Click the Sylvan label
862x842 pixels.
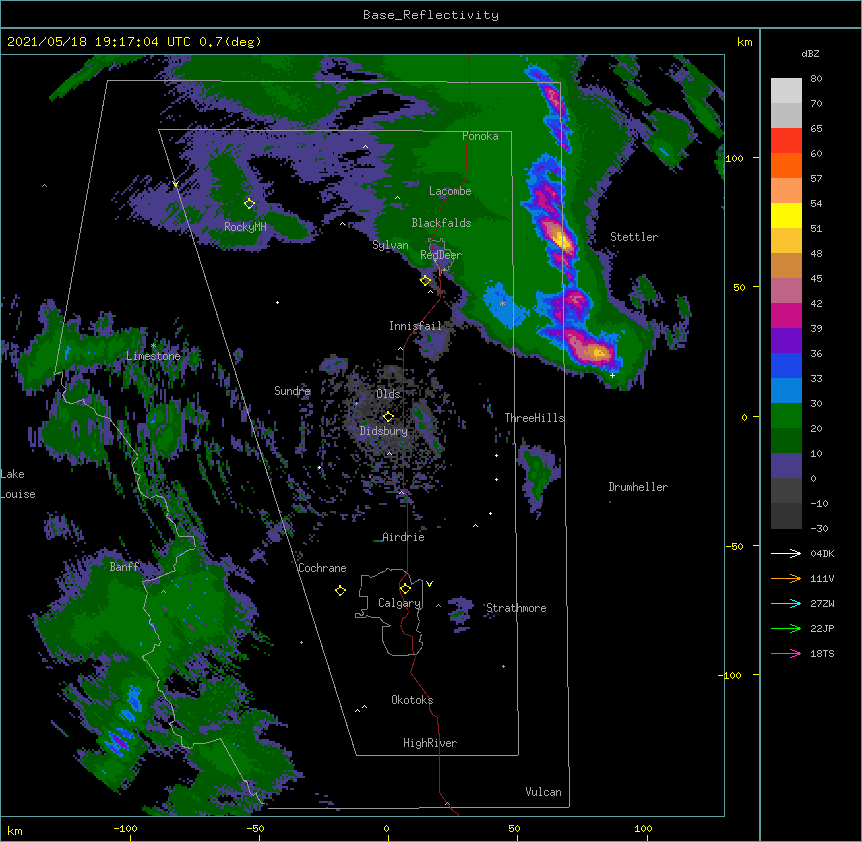coord(390,245)
